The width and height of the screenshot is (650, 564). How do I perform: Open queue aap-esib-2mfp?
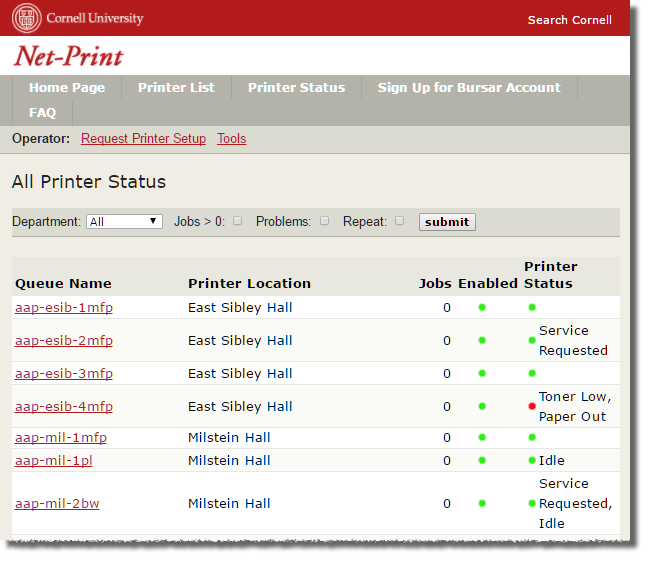pos(64,341)
